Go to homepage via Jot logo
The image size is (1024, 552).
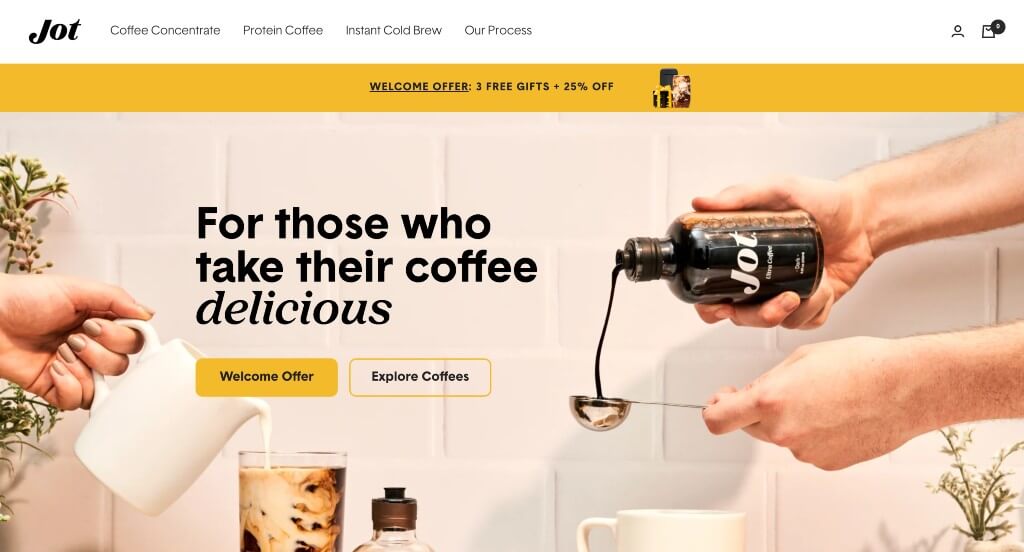tap(55, 31)
